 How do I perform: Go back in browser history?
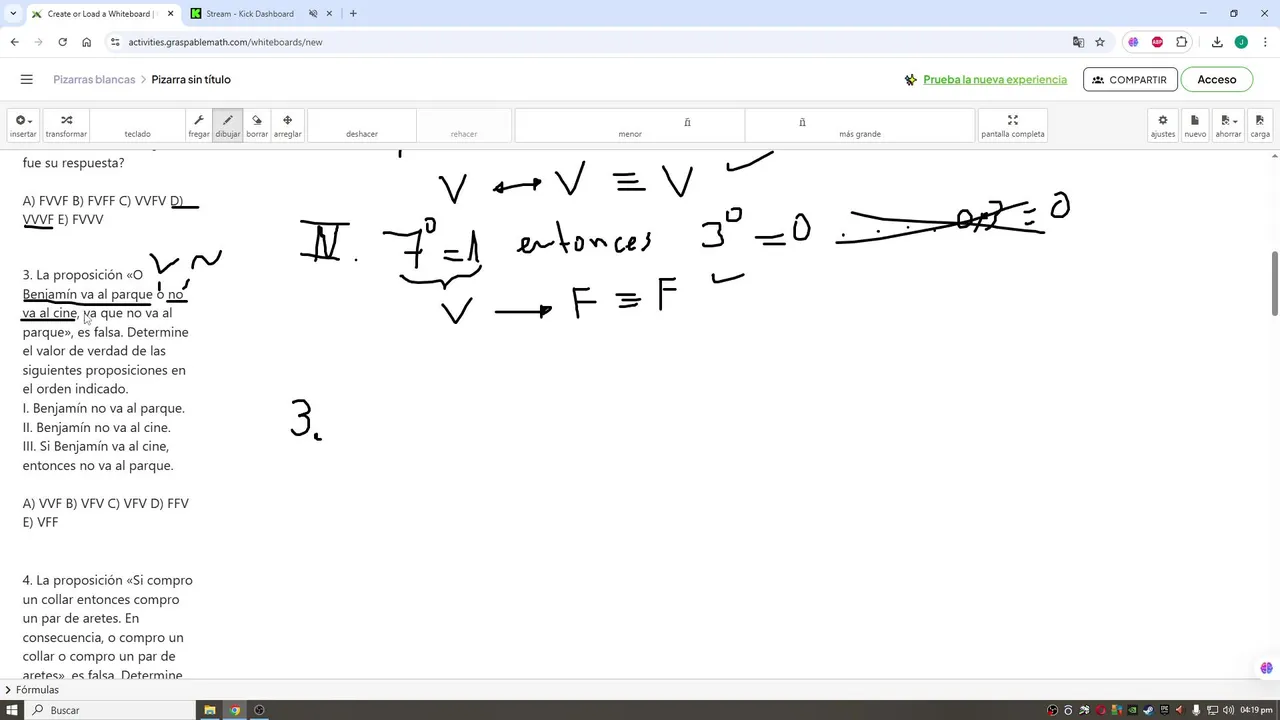14,42
